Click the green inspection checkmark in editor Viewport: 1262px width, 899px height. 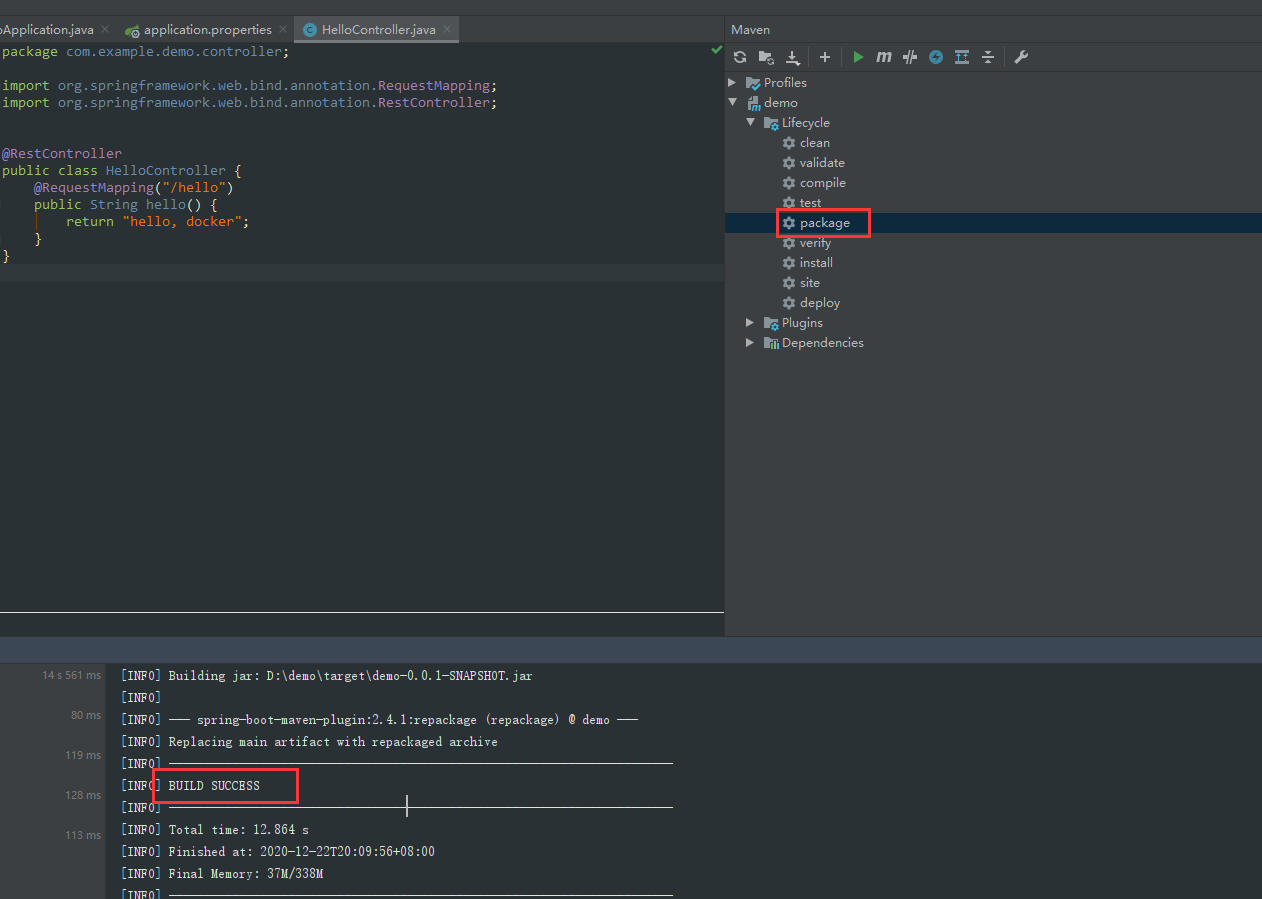pos(716,49)
